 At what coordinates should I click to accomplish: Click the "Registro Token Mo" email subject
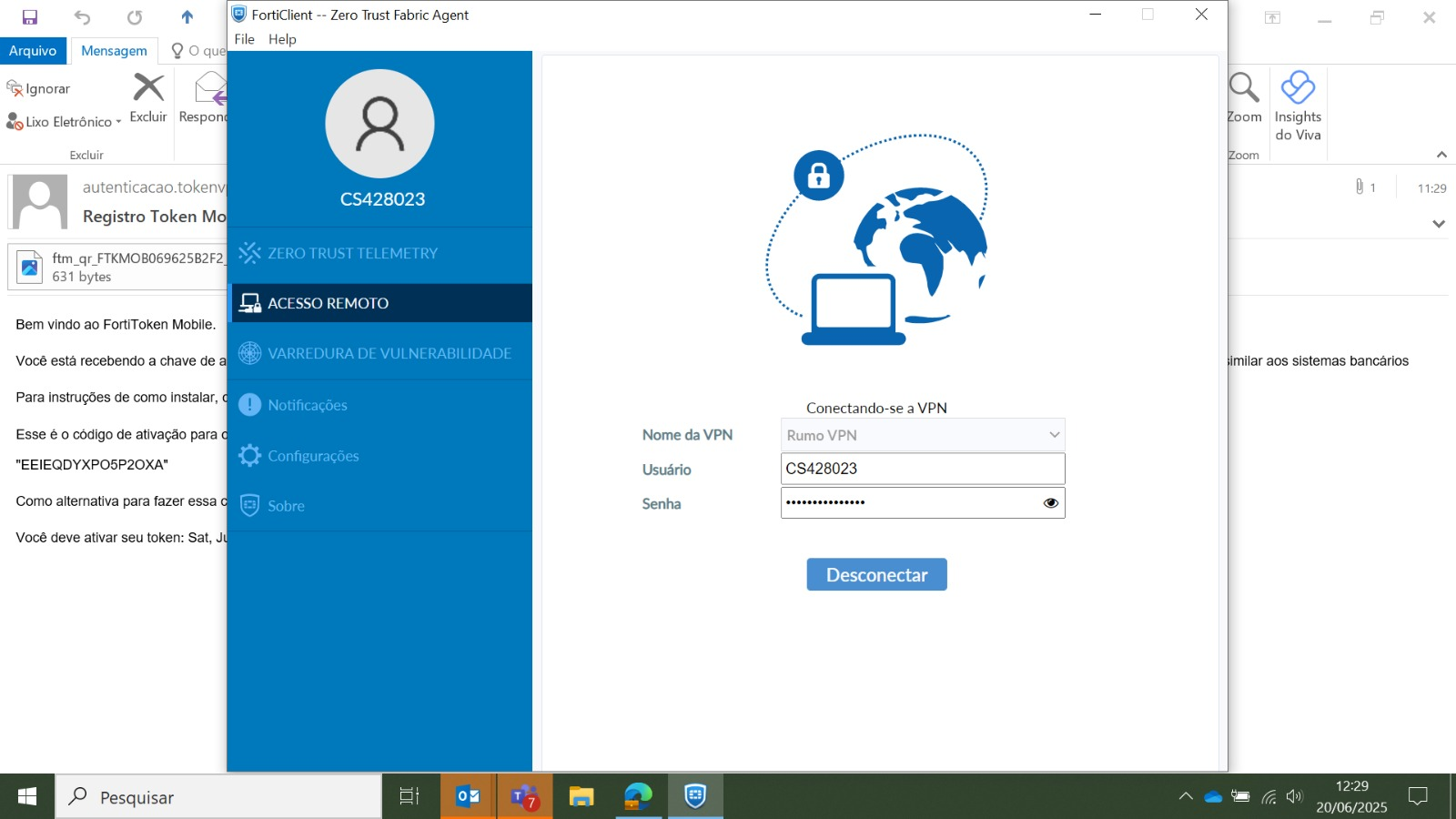[x=154, y=217]
